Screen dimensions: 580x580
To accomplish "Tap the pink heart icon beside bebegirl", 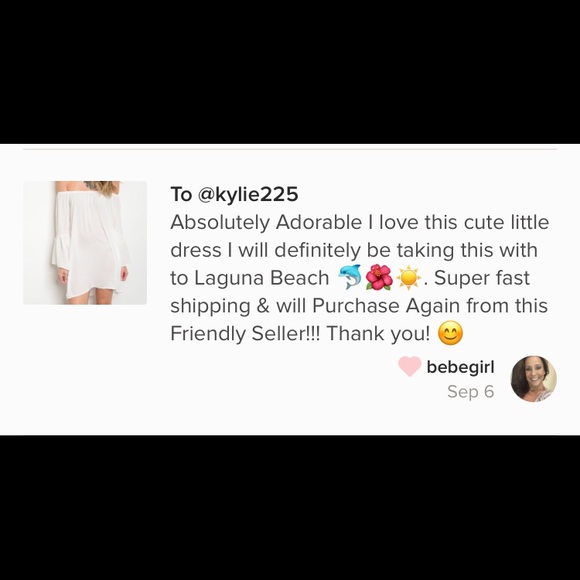I will pos(409,366).
